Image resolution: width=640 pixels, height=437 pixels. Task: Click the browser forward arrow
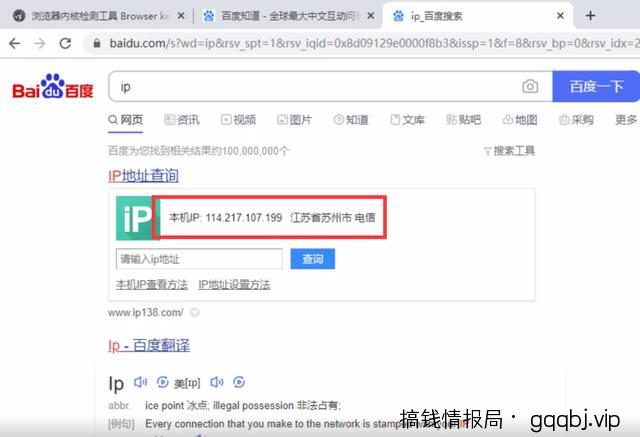pos(40,43)
